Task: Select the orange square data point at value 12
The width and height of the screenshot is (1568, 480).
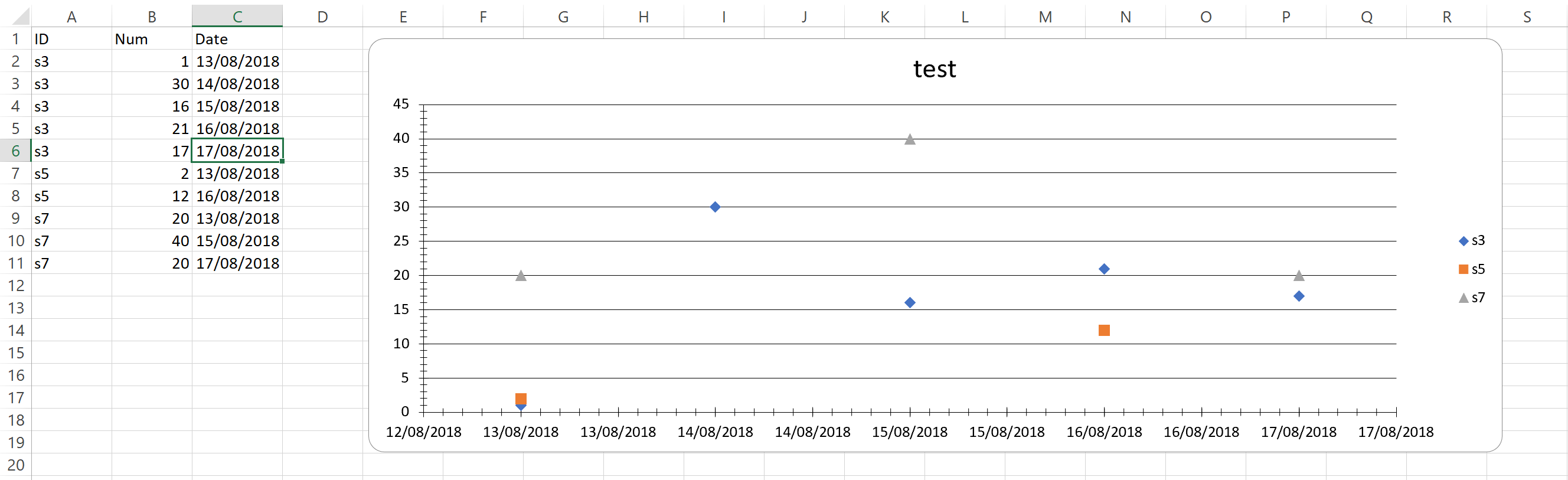Action: pyautogui.click(x=1104, y=331)
